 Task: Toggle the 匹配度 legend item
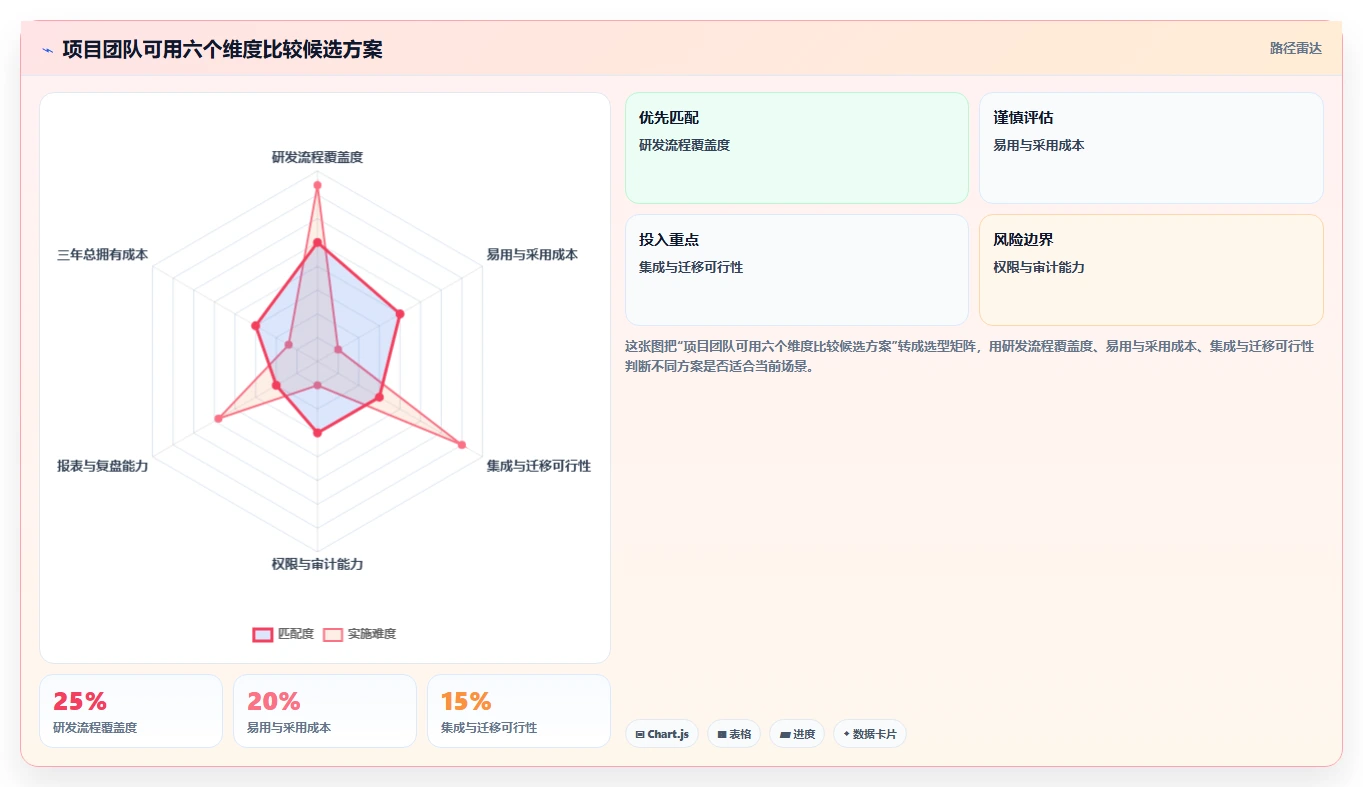click(284, 634)
